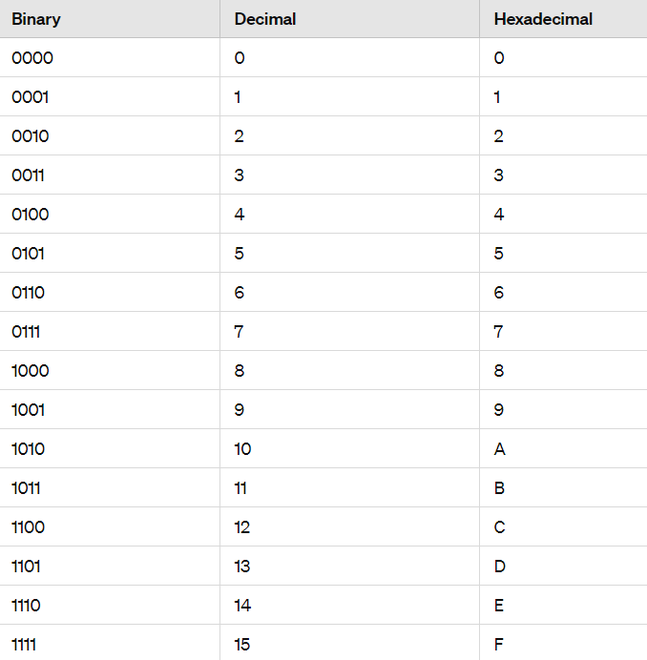Click binary value 0101
The width and height of the screenshot is (647, 660).
pyautogui.click(x=30, y=254)
